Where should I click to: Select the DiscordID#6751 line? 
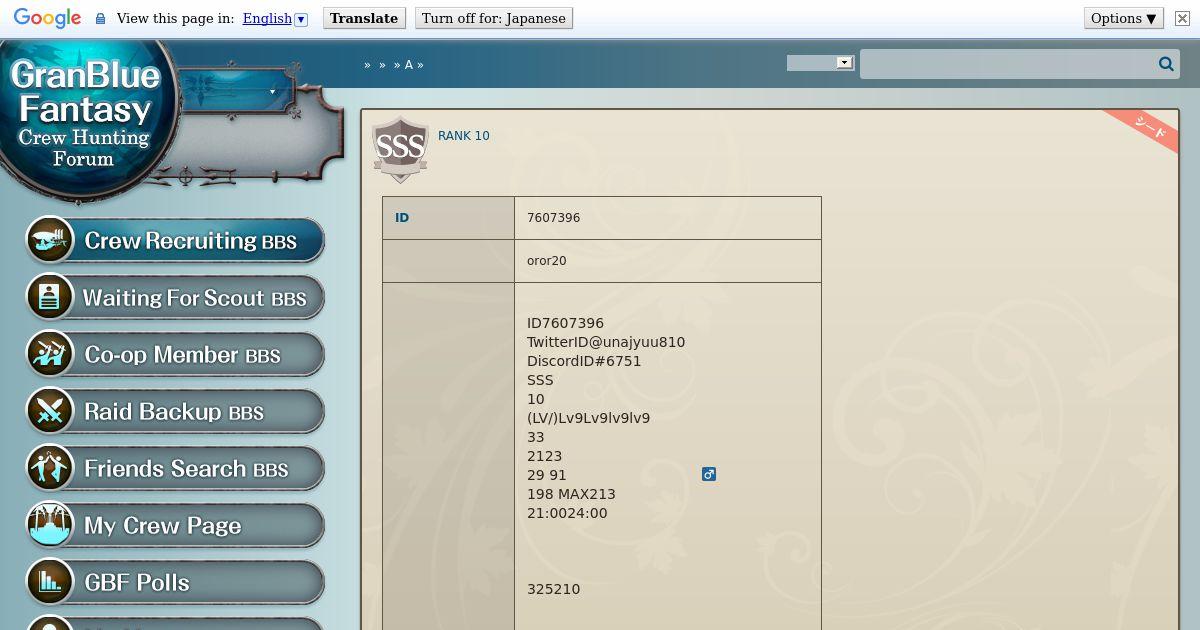[x=584, y=361]
